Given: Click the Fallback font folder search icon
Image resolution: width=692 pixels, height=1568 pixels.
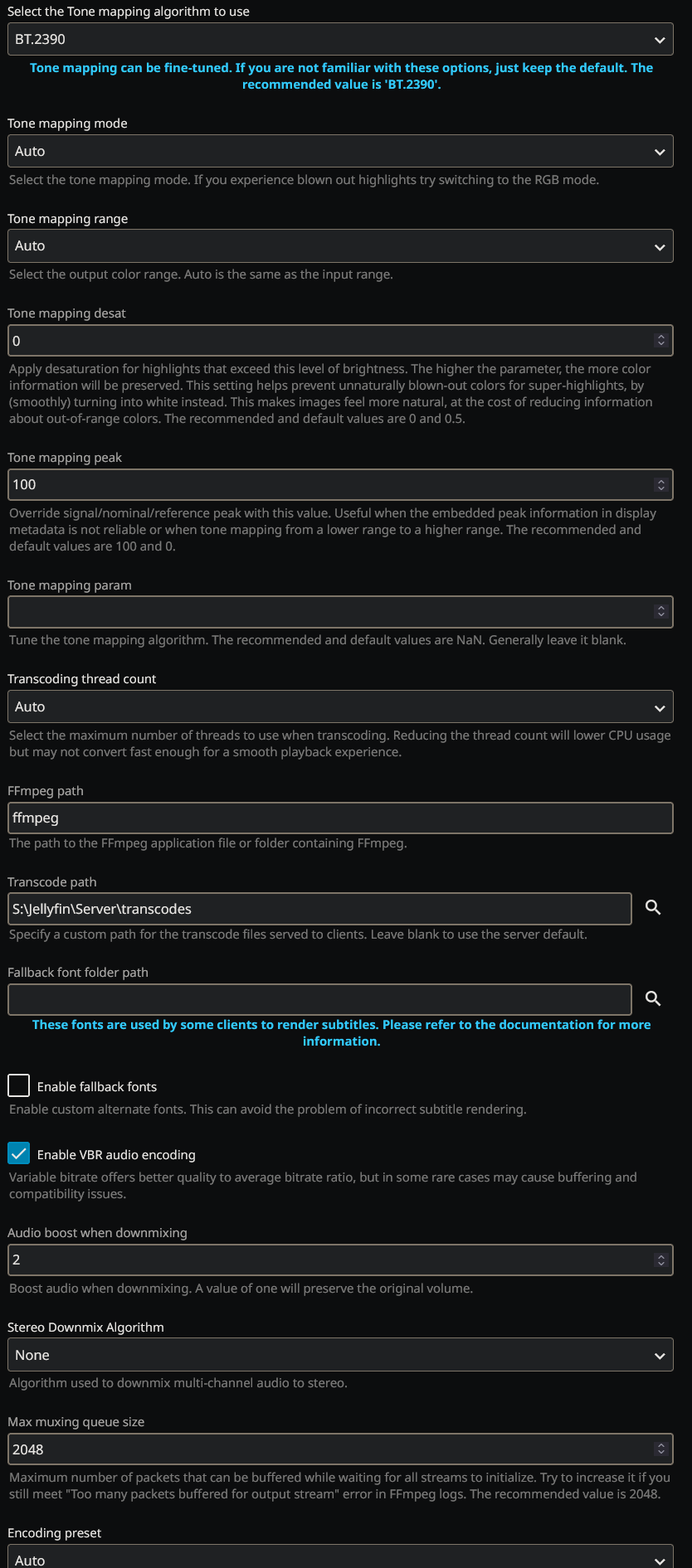Looking at the screenshot, I should [x=653, y=999].
